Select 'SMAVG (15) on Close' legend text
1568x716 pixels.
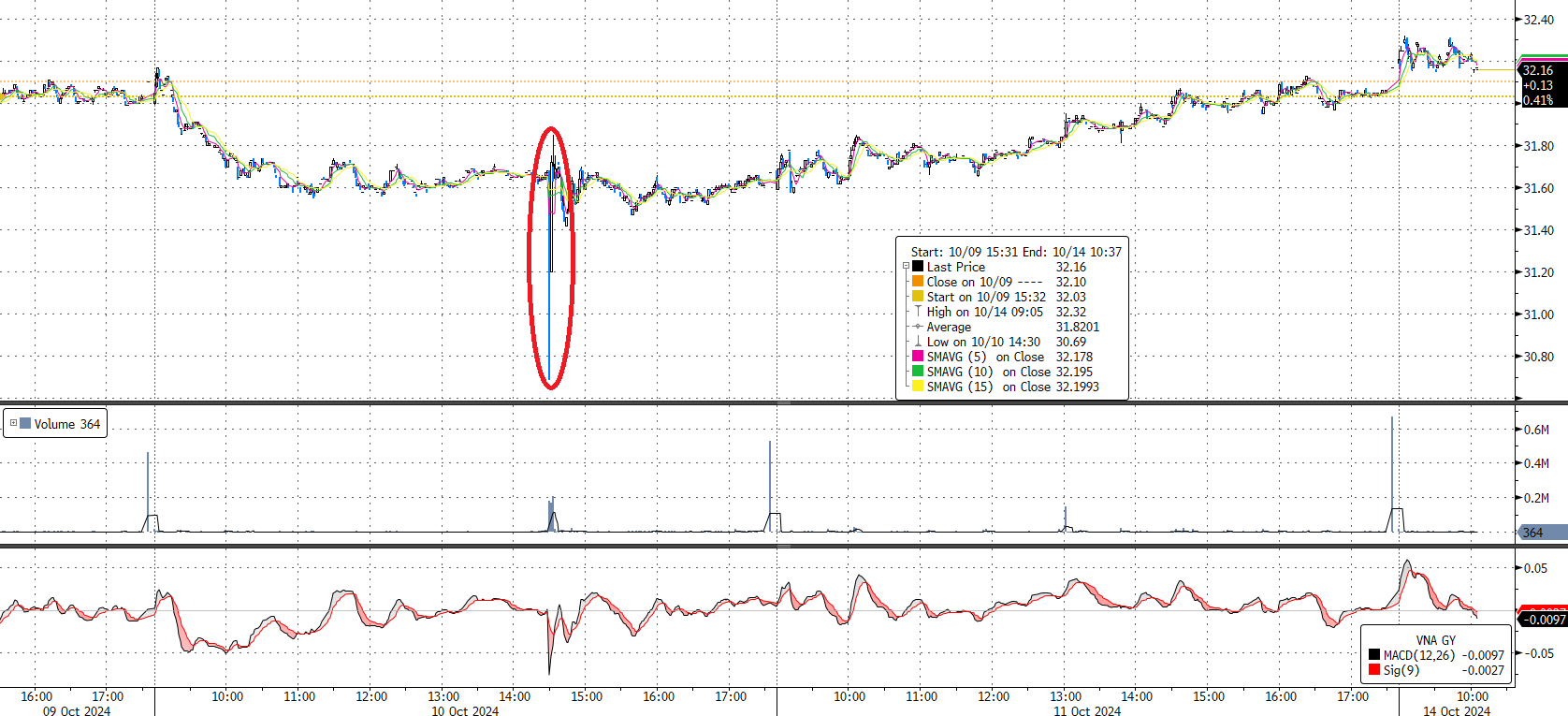989,387
